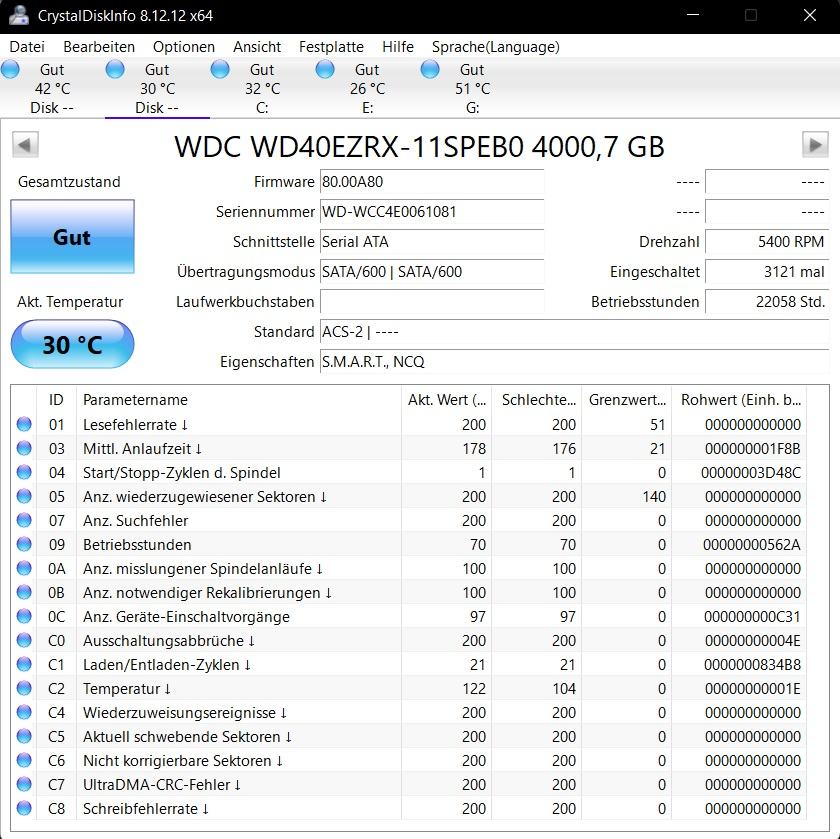Image resolution: width=840 pixels, height=839 pixels.
Task: Open the Bearbeiten menu
Action: 99,47
